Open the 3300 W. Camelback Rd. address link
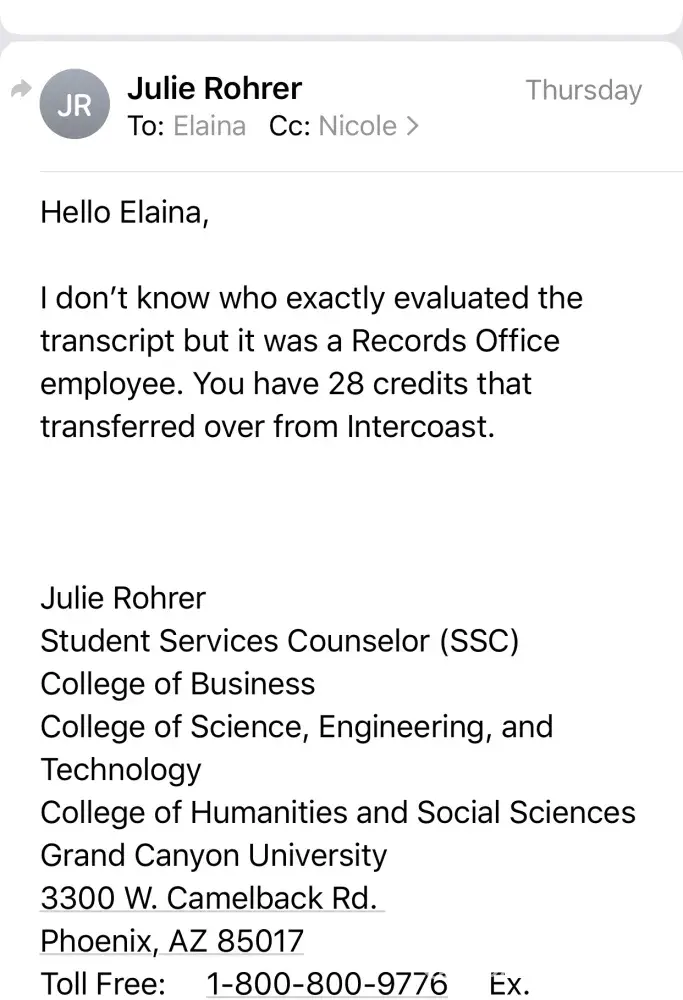683x1000 pixels. [211, 898]
